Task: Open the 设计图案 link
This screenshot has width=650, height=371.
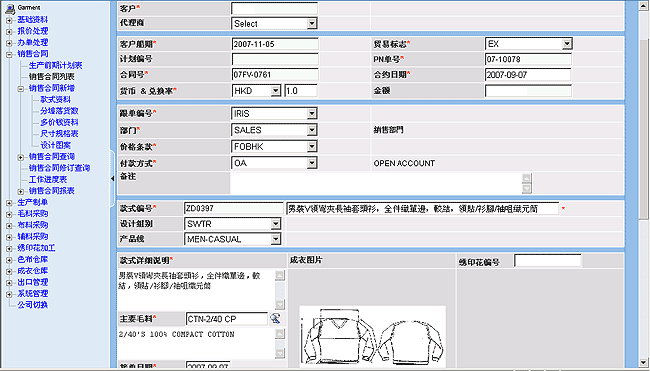Action: coord(56,145)
